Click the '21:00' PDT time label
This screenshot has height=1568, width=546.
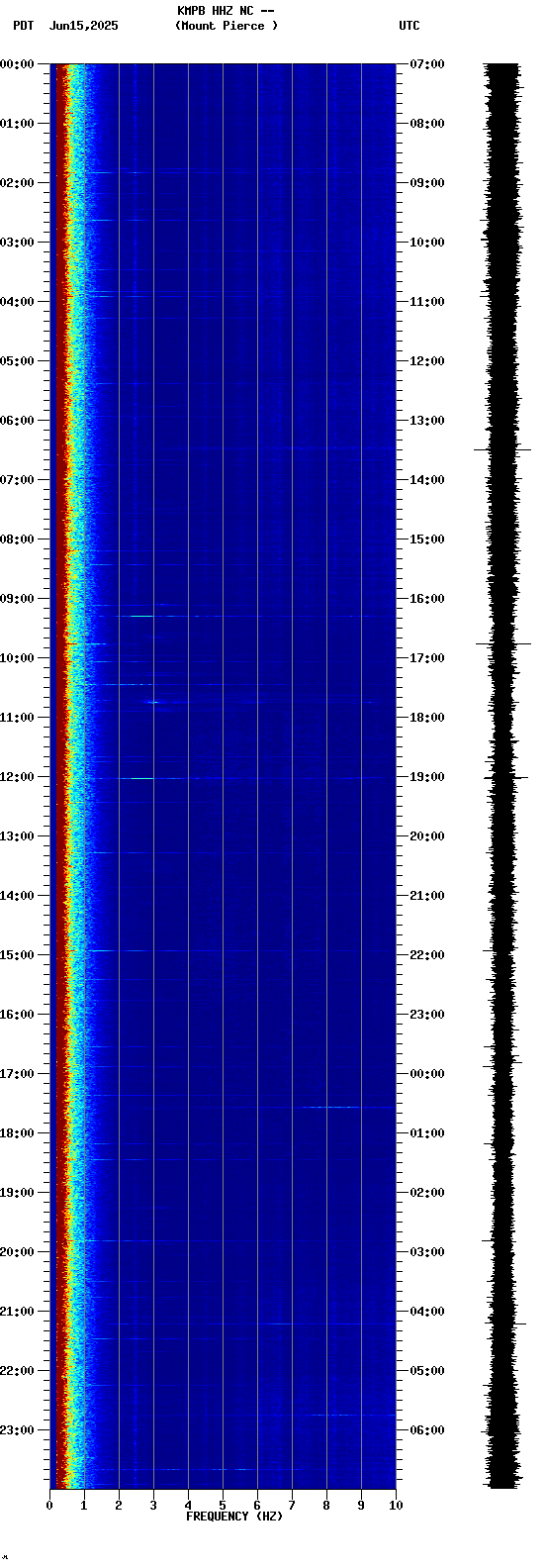[x=17, y=1312]
